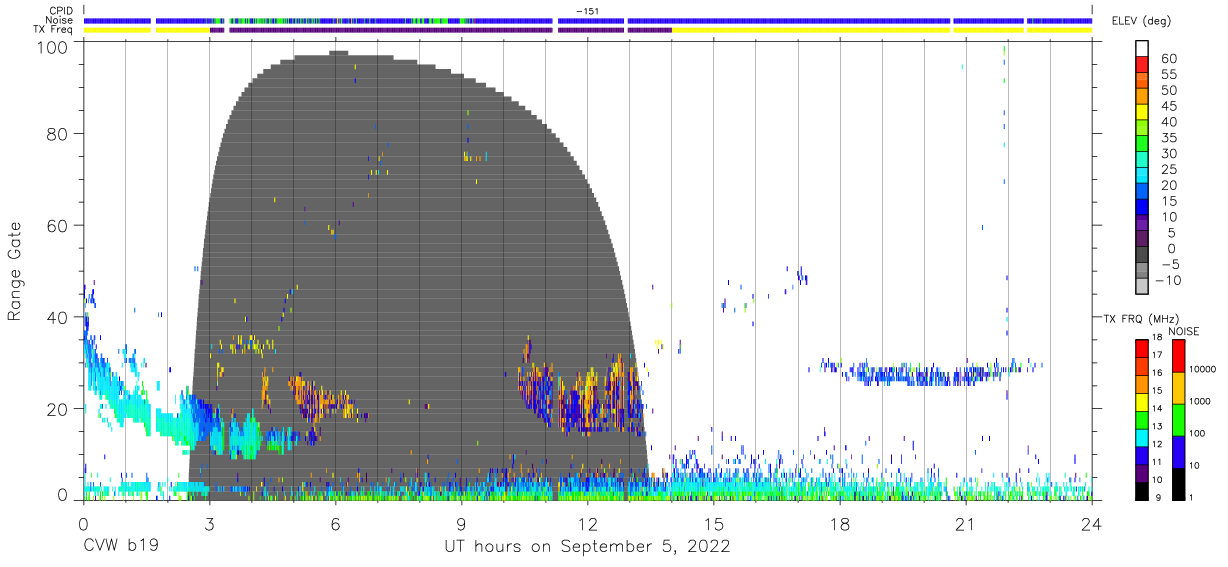The image size is (1228, 567).
Task: Select the yellow 40–45 degree elevation color segment
Action: (x=1142, y=114)
